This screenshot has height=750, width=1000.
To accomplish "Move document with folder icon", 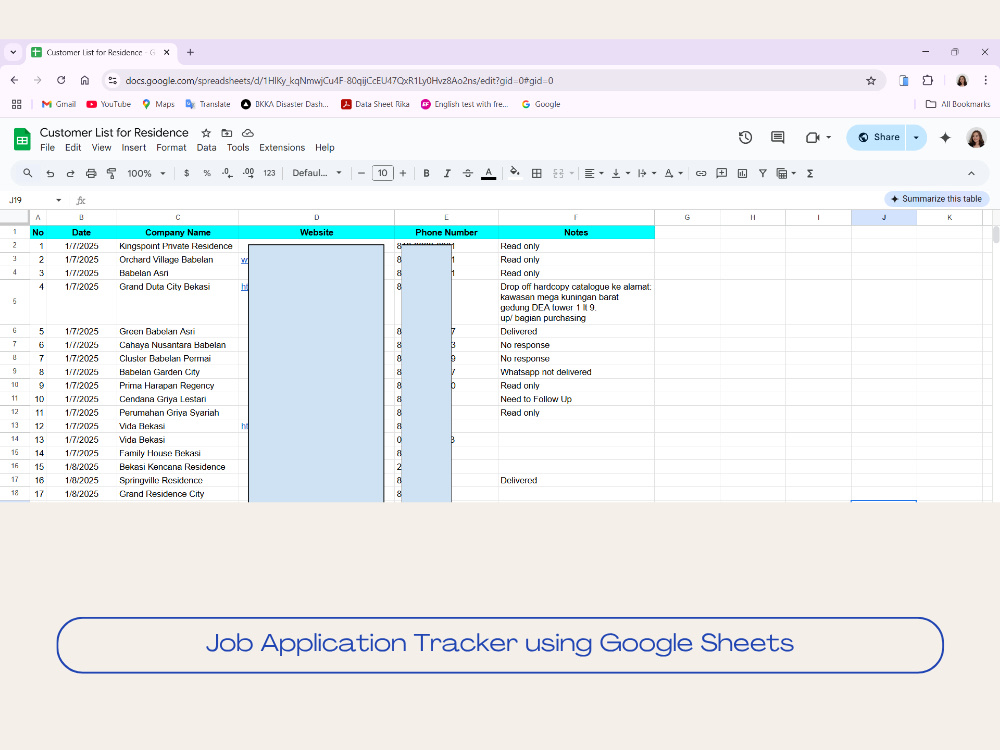I will click(226, 133).
